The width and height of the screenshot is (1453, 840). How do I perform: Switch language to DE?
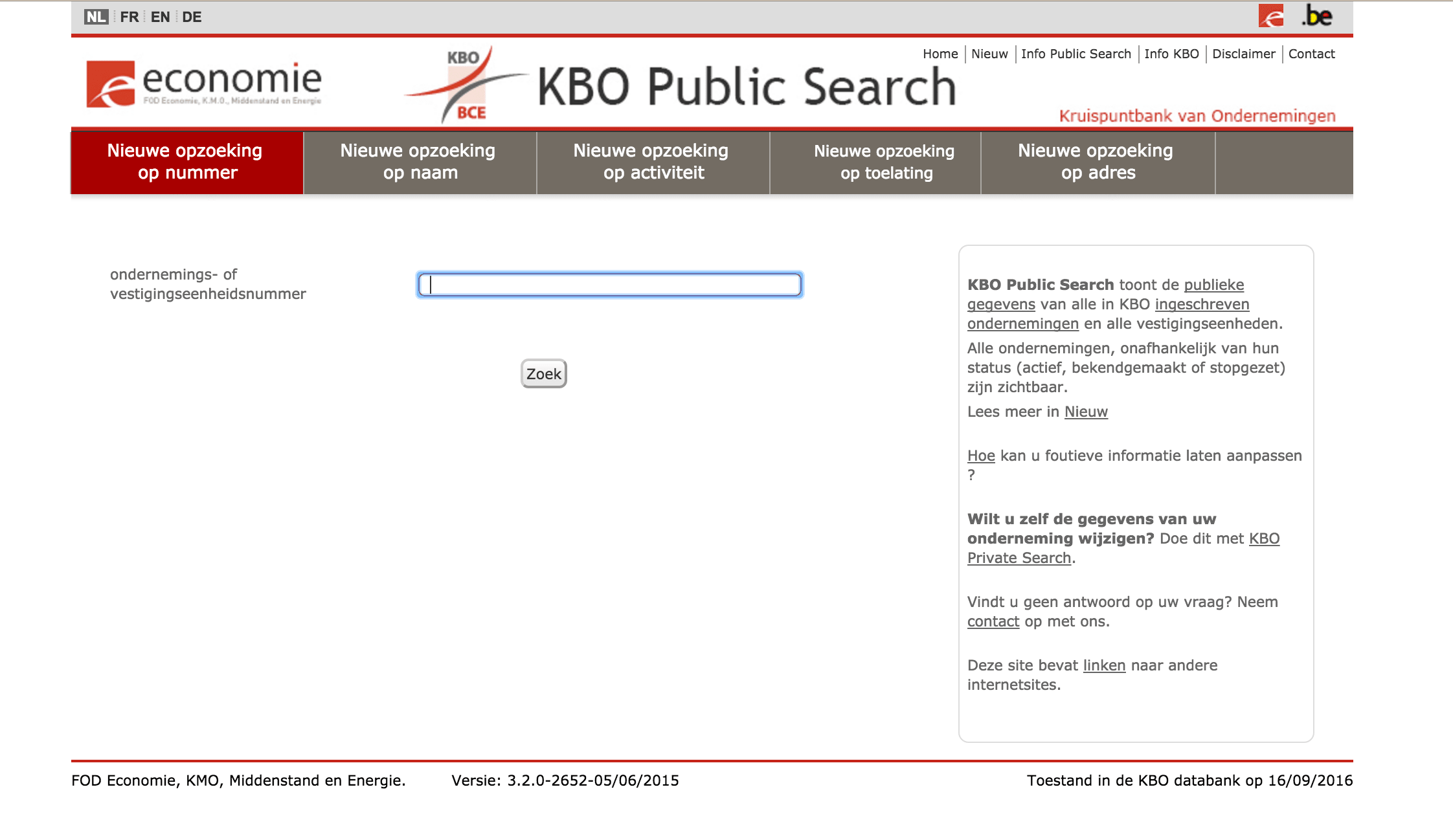192,17
